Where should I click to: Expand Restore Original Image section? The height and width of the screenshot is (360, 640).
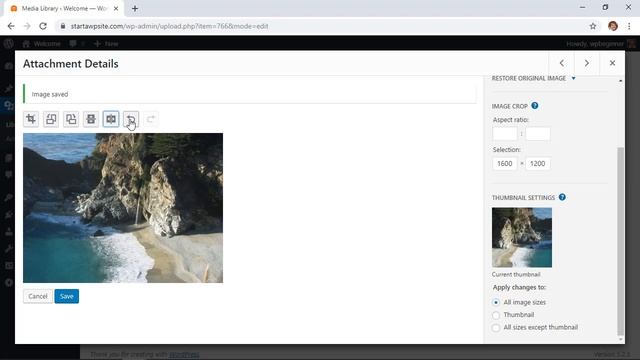point(533,78)
